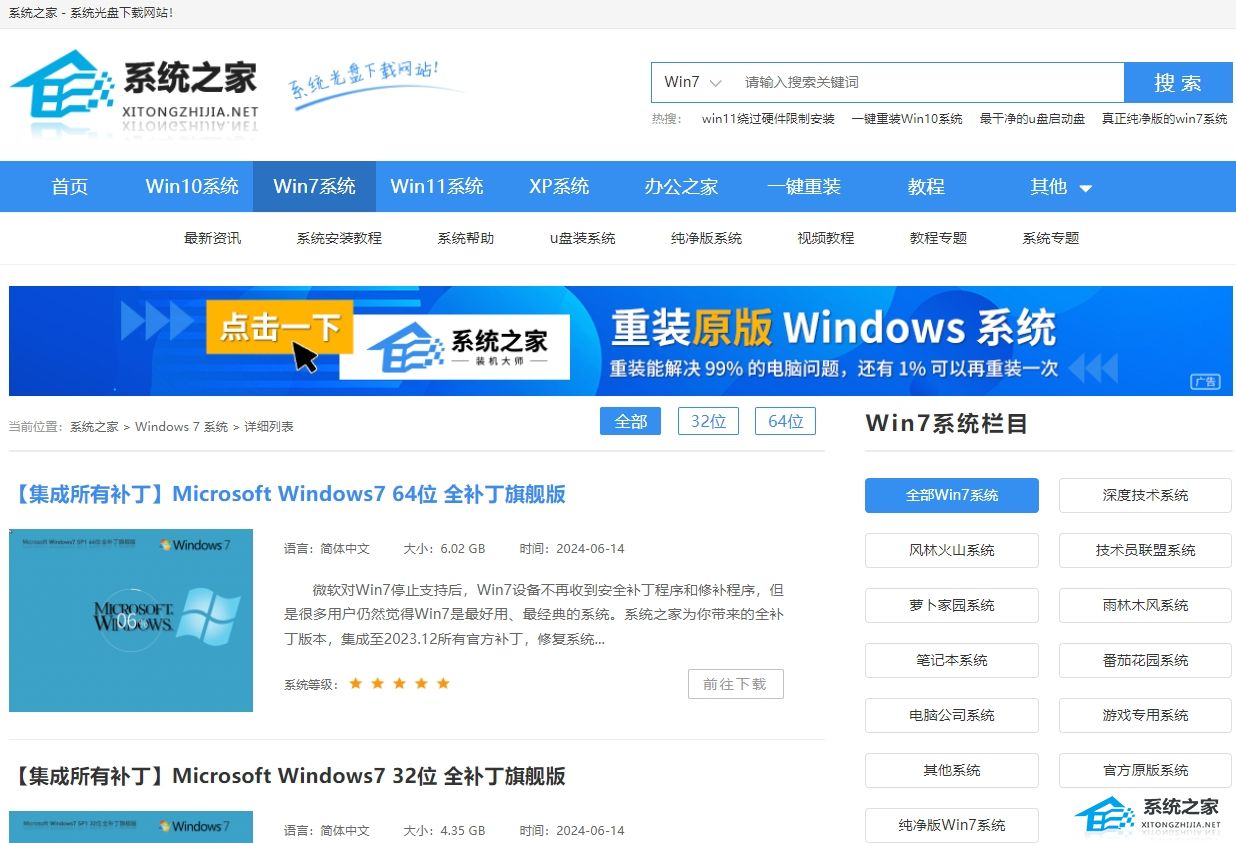1236x843 pixels.
Task: Click breadcrumb link 系统之家
Action: click(x=94, y=426)
